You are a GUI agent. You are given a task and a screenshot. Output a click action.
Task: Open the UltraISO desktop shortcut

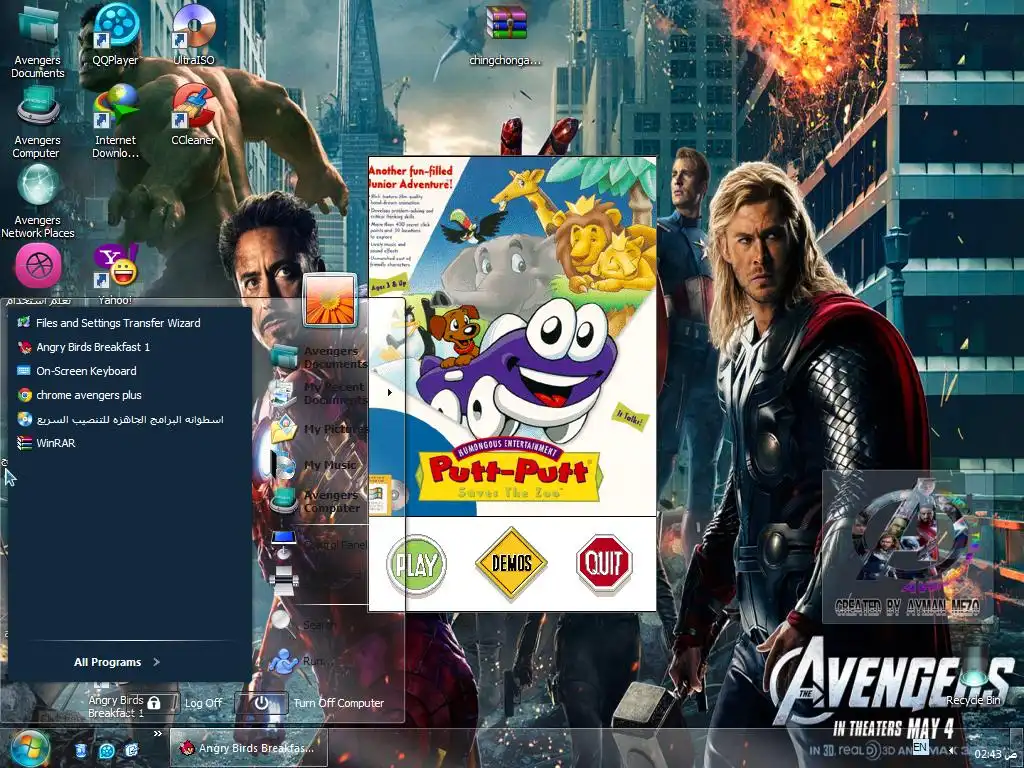pos(194,33)
